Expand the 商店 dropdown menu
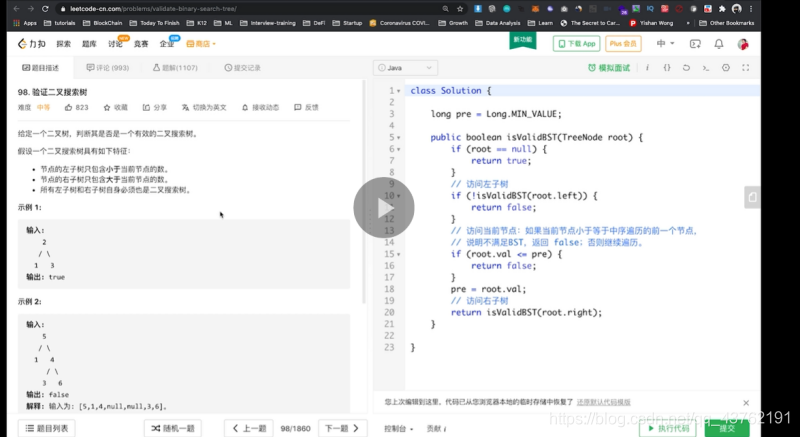The image size is (800, 437). 201,44
